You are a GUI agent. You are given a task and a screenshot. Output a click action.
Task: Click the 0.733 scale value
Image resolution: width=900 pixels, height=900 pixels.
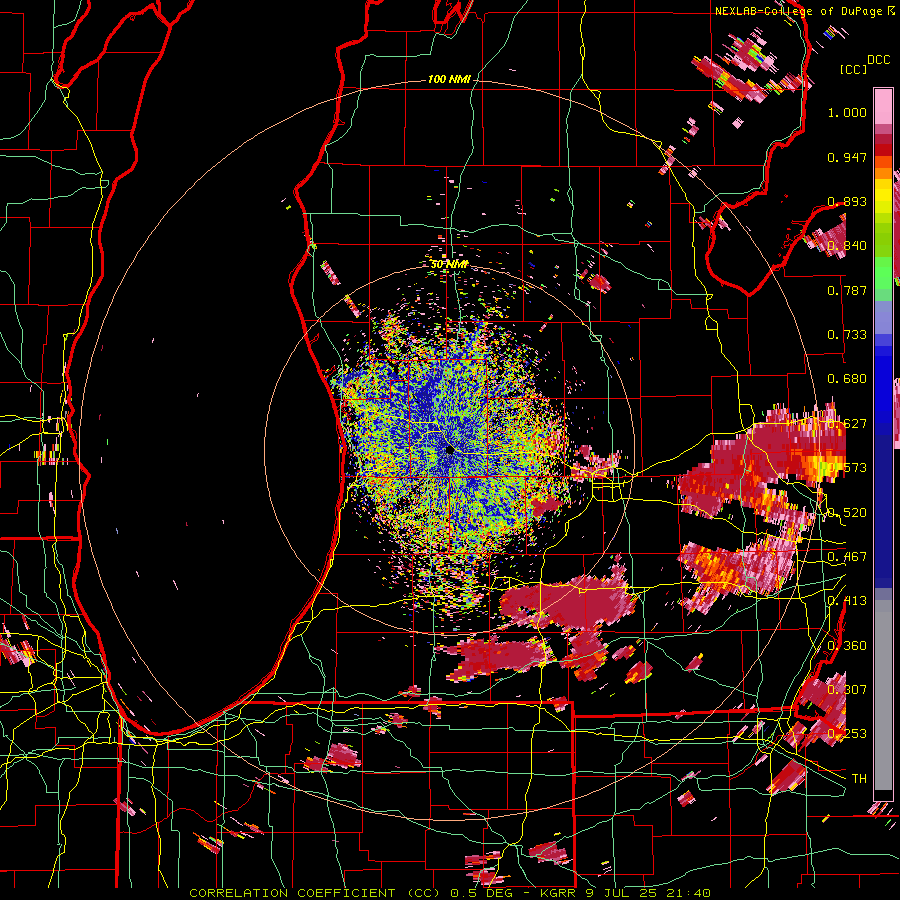point(847,335)
